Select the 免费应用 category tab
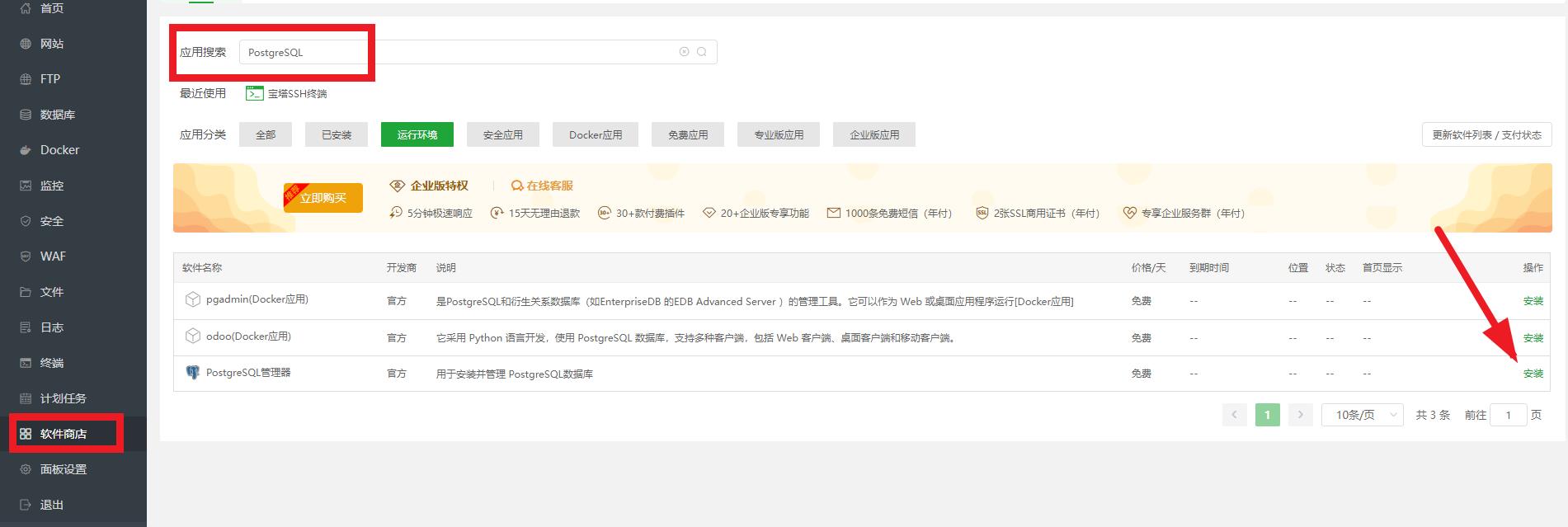Screen dimensions: 1568x527 click(688, 134)
